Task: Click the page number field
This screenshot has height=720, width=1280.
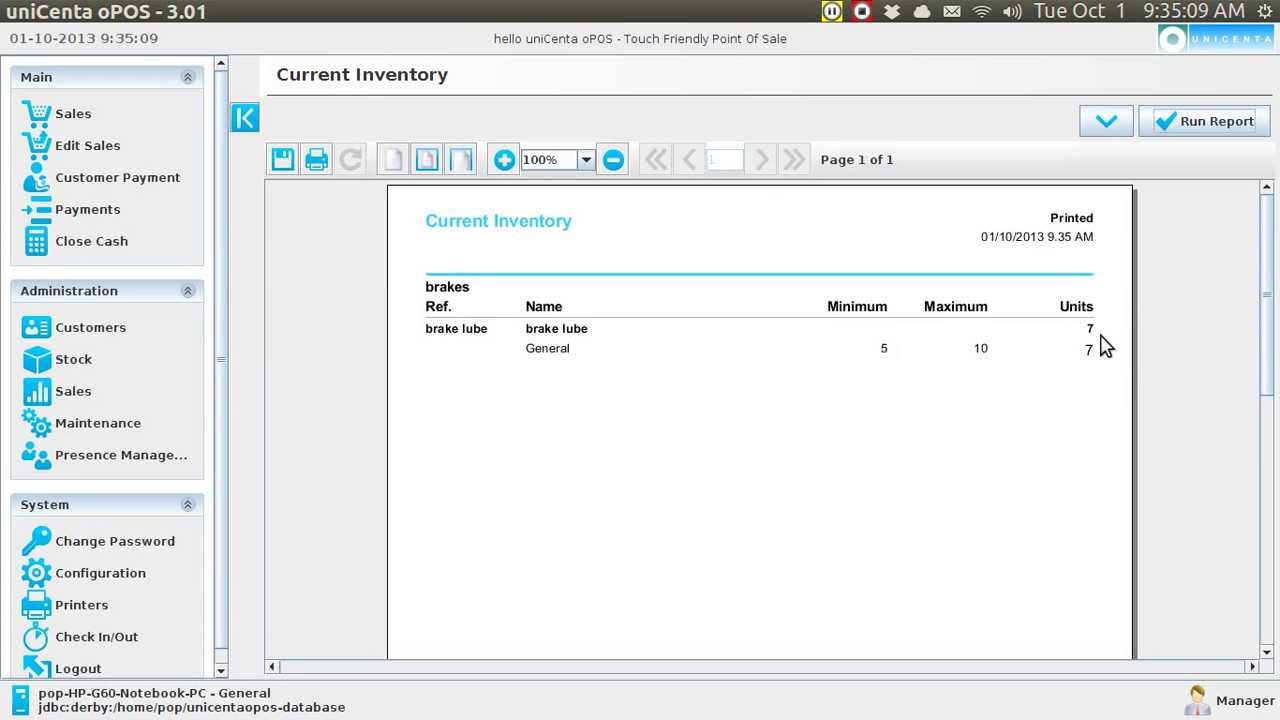Action: click(x=725, y=160)
